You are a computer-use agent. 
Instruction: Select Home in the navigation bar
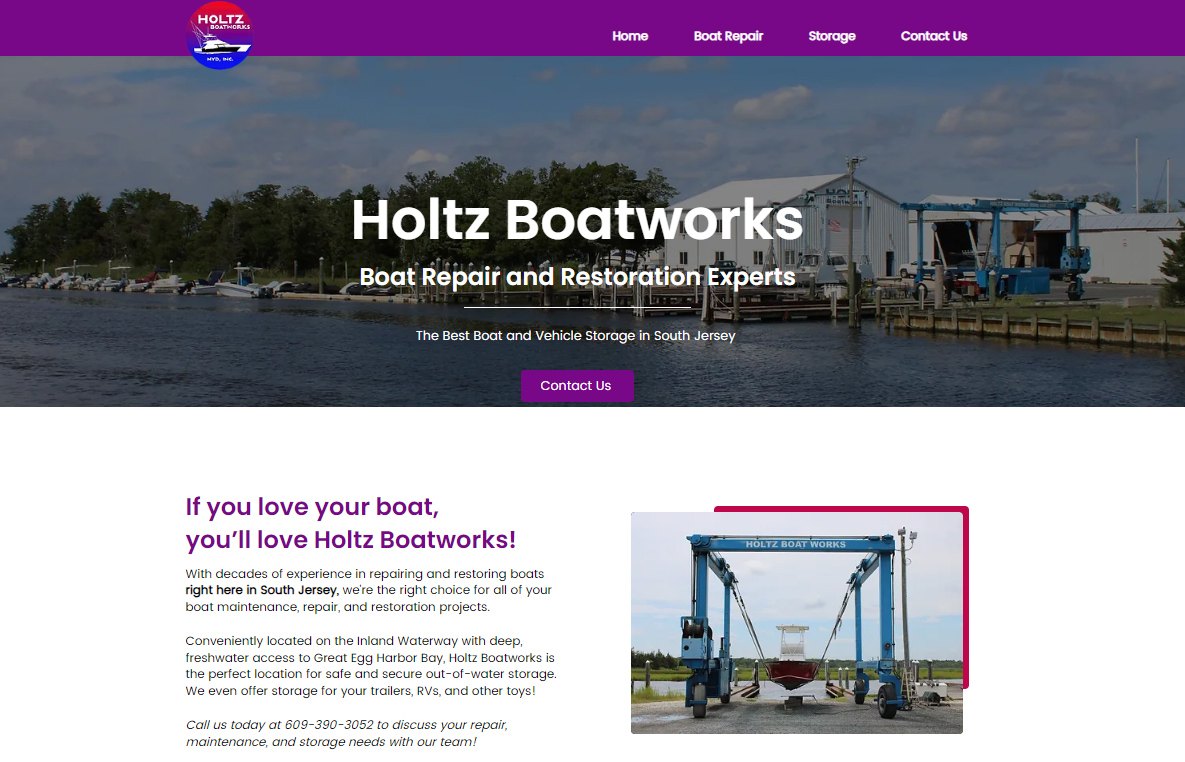[x=629, y=36]
